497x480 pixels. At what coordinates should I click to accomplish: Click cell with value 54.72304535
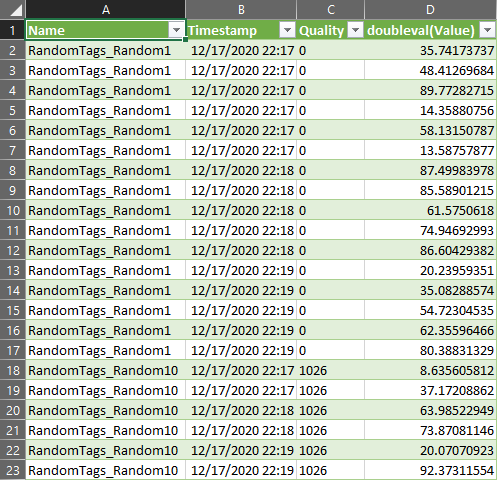430,310
